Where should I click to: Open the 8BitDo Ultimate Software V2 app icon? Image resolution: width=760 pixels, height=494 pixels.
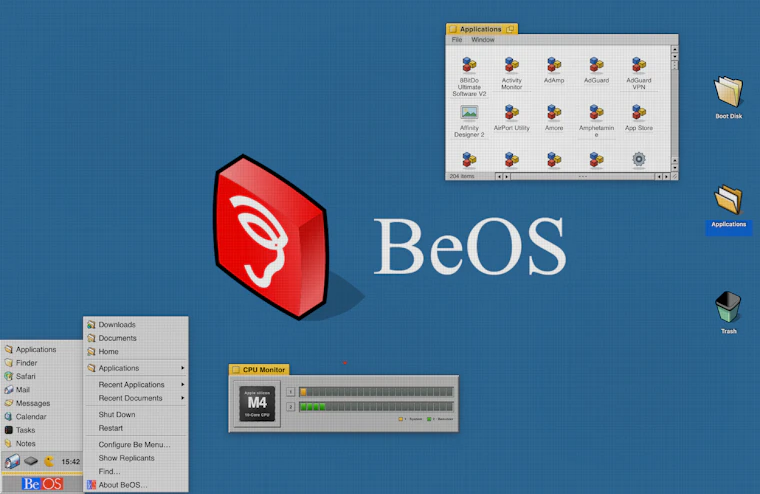(469, 65)
